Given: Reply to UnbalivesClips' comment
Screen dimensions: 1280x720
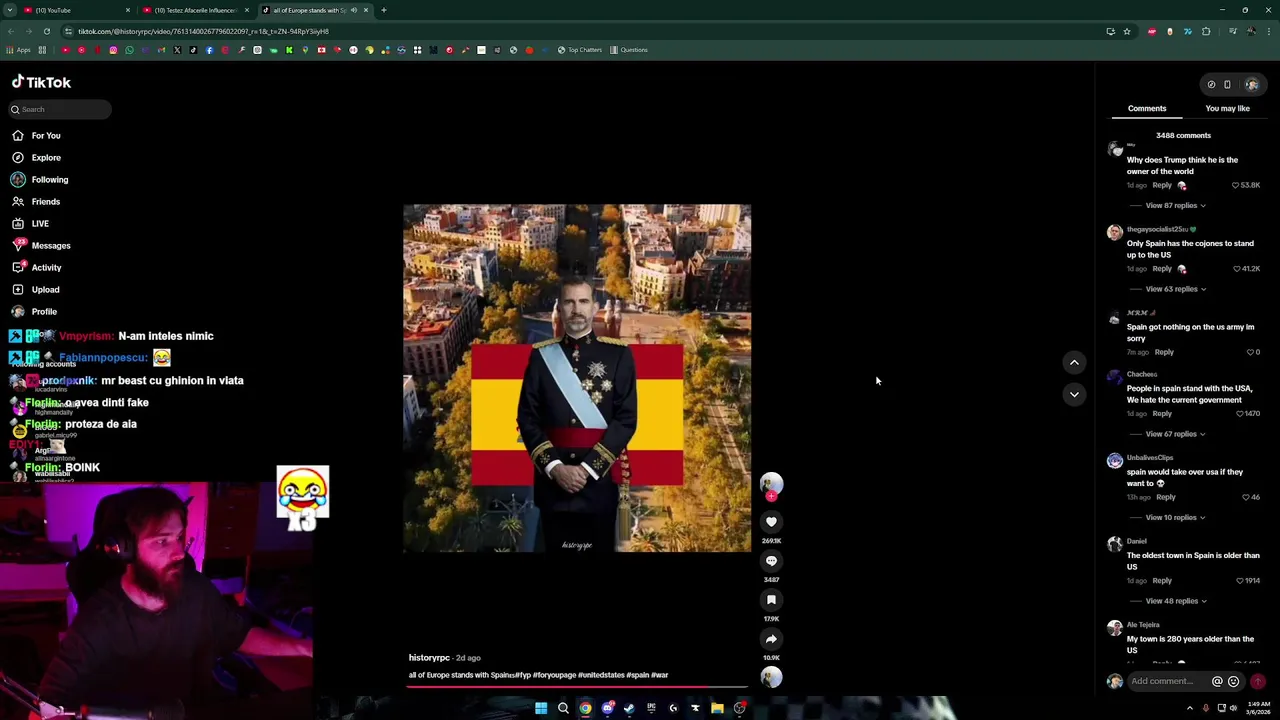Looking at the screenshot, I should tap(1166, 497).
